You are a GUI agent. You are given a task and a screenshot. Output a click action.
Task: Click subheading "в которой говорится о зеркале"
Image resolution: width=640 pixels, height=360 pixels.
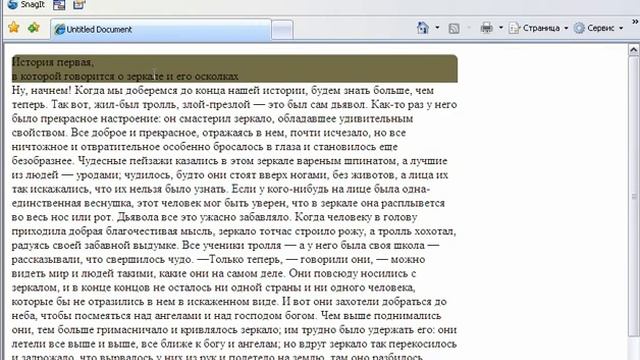(88, 76)
